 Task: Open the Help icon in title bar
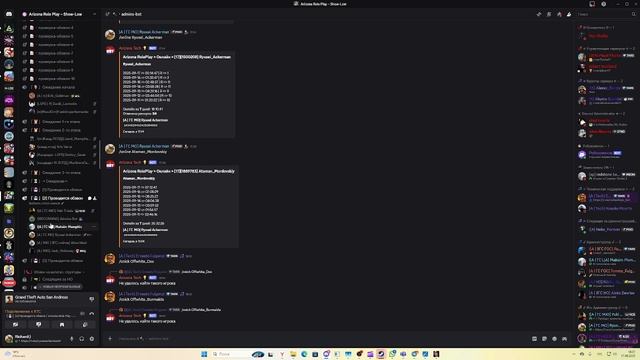(604, 4)
